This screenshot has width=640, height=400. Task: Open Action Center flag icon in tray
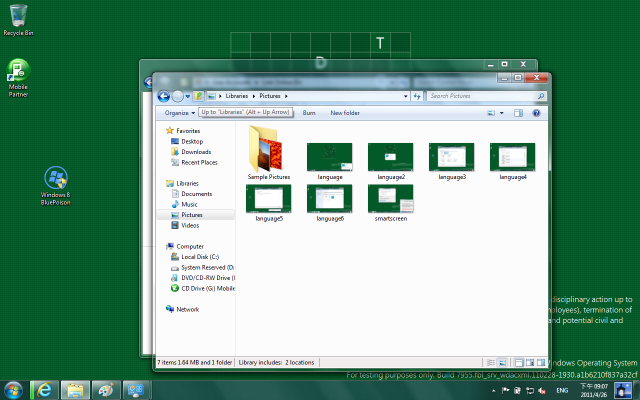point(505,391)
